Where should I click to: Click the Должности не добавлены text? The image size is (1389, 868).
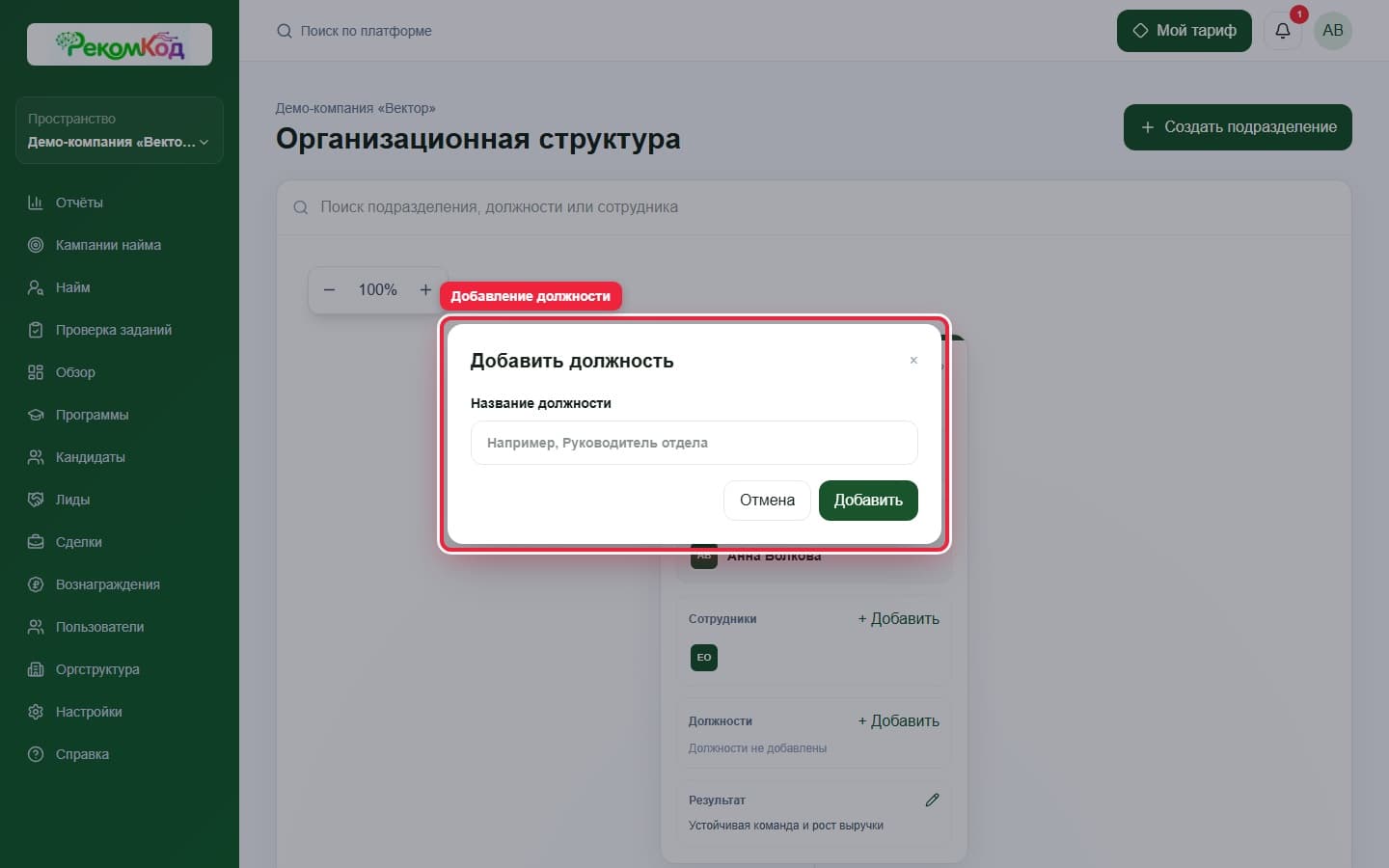click(757, 748)
